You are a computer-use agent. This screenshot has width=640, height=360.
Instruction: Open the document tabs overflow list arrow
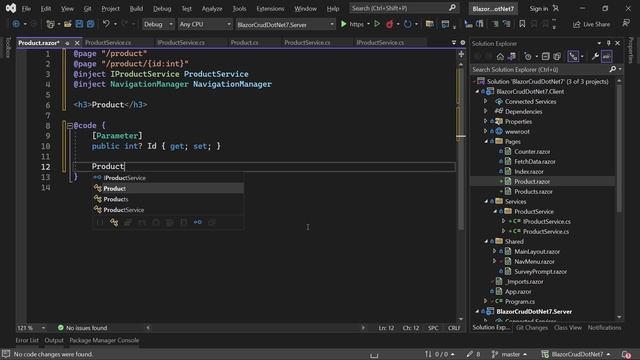[454, 42]
